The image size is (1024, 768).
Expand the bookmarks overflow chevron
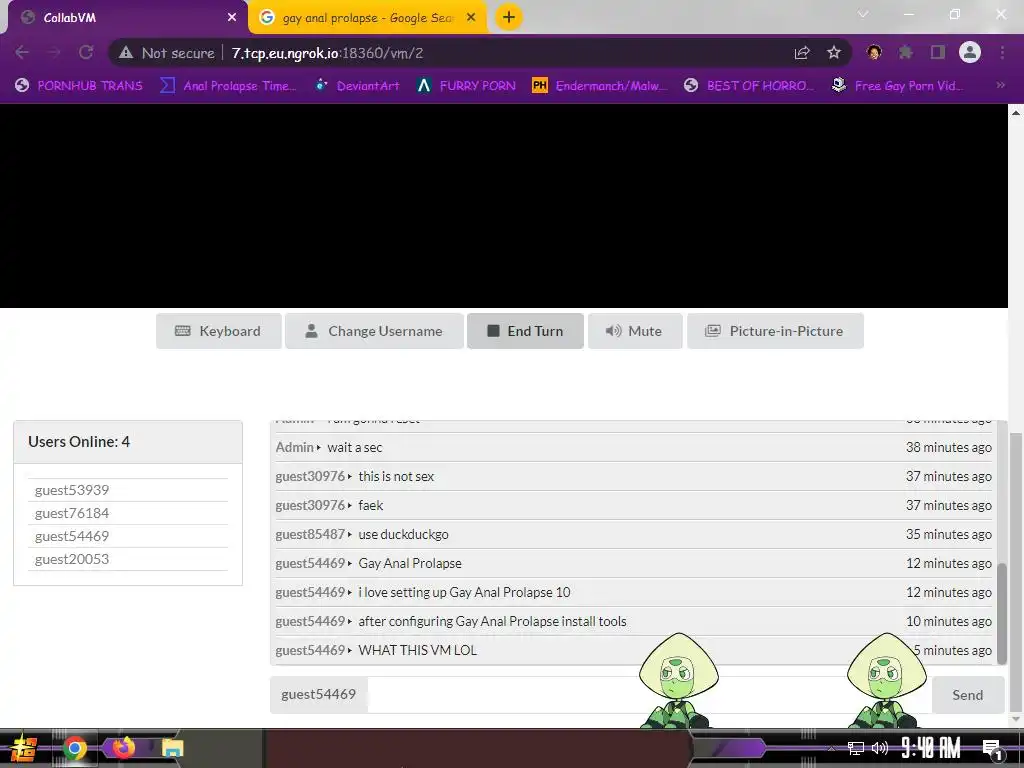(x=1000, y=85)
